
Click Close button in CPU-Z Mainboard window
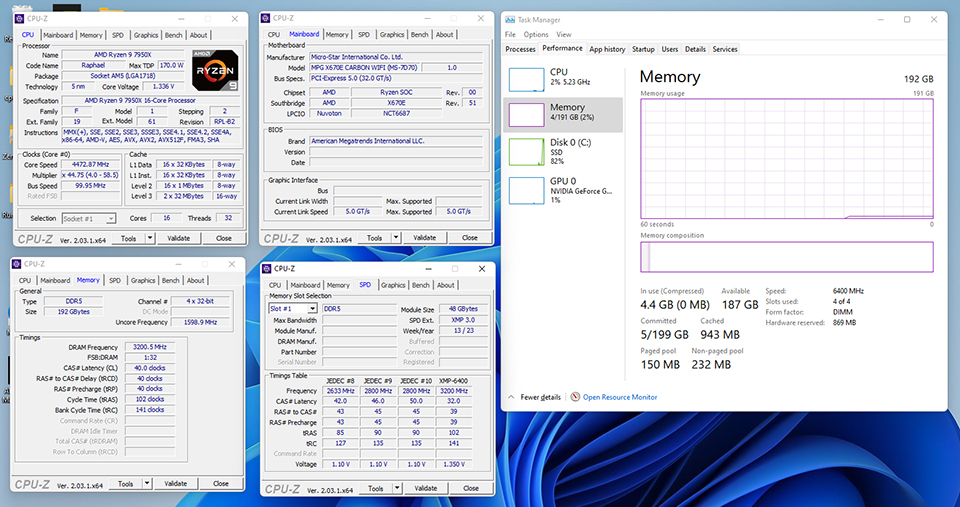470,238
